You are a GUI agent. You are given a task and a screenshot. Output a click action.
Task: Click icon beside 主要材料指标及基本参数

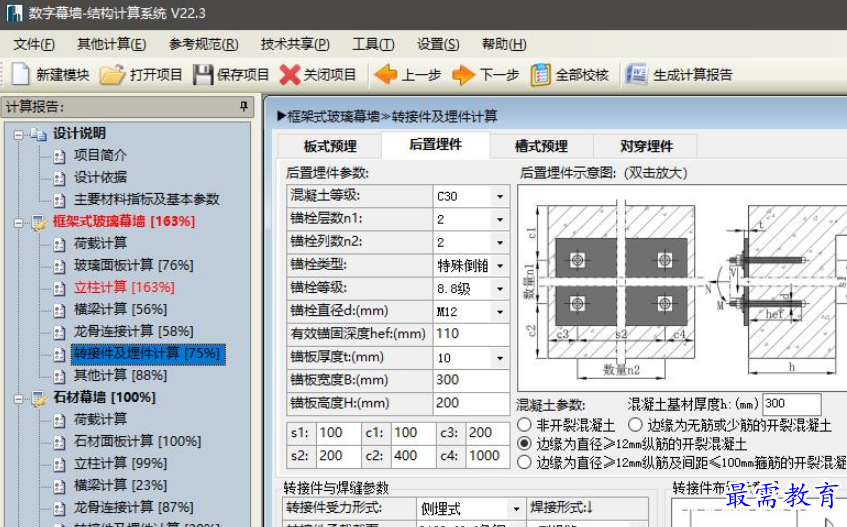click(59, 200)
